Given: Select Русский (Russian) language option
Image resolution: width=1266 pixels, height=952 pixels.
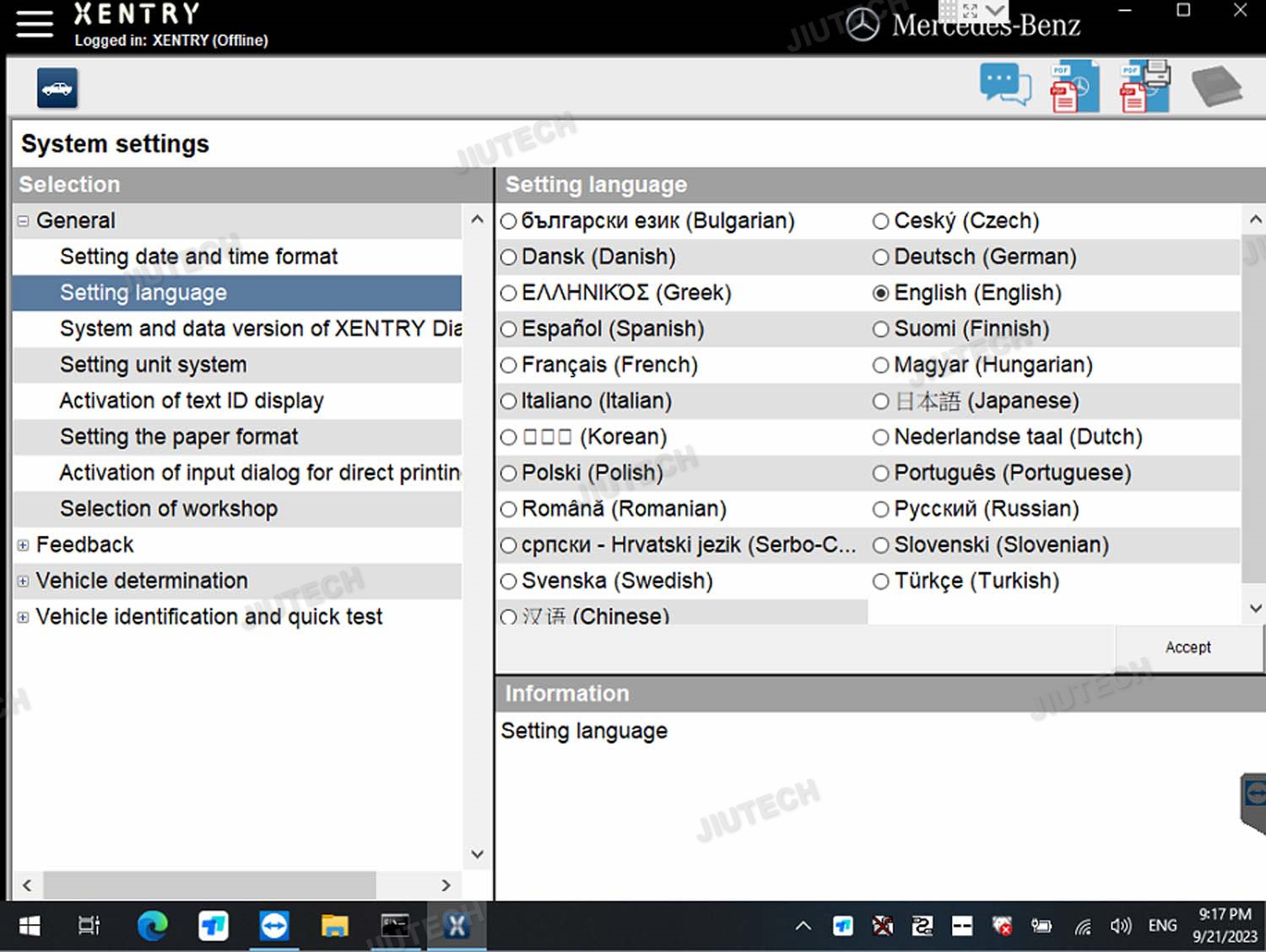Looking at the screenshot, I should 881,510.
